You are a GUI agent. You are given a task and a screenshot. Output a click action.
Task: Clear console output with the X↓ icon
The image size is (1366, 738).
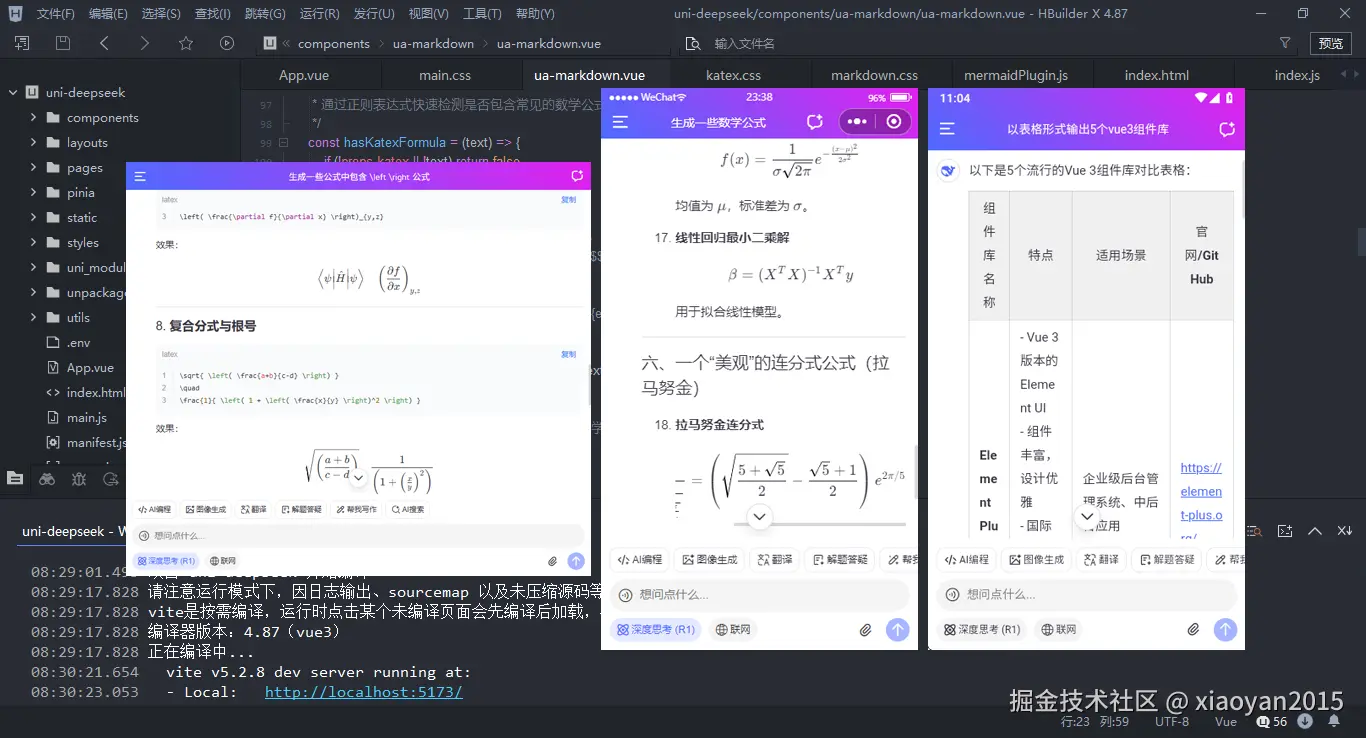pyautogui.click(x=1344, y=531)
